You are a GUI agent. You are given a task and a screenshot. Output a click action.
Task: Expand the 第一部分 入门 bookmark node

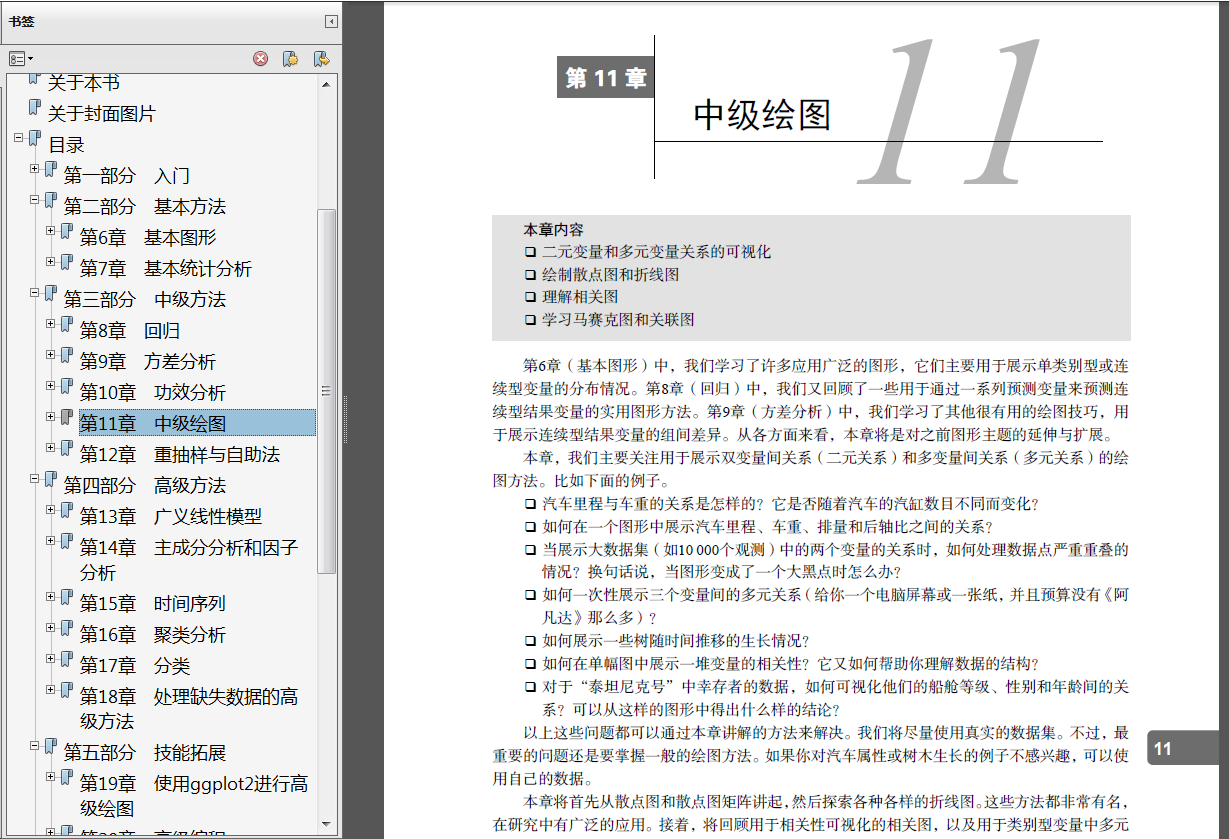(35, 169)
